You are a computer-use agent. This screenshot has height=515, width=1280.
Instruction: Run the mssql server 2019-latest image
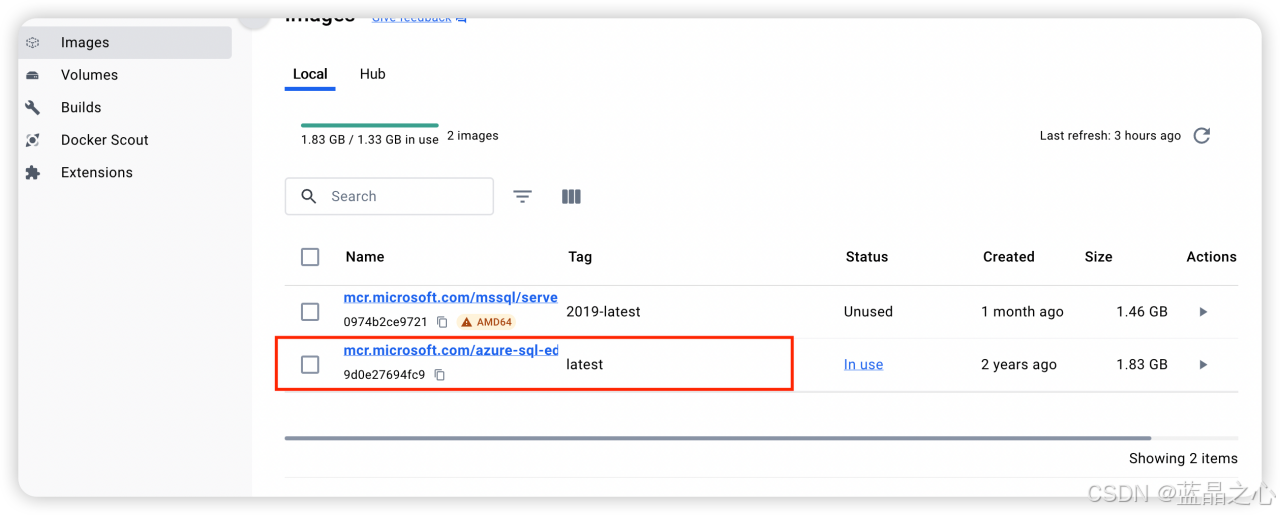(1203, 312)
